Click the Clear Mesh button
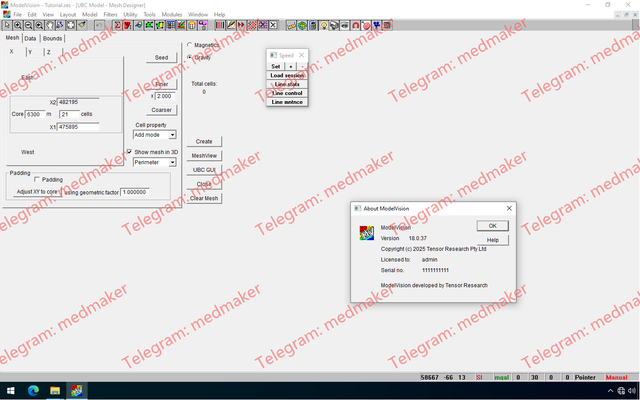 pyautogui.click(x=204, y=198)
